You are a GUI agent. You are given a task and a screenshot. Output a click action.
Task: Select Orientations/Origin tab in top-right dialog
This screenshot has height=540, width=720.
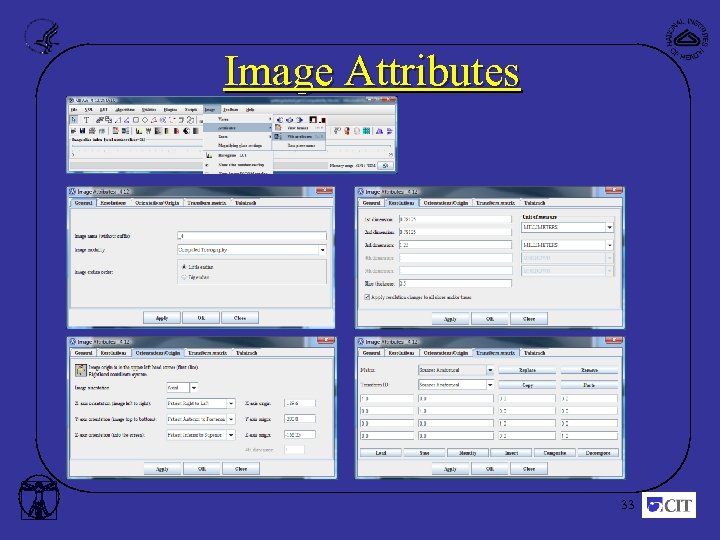[445, 202]
